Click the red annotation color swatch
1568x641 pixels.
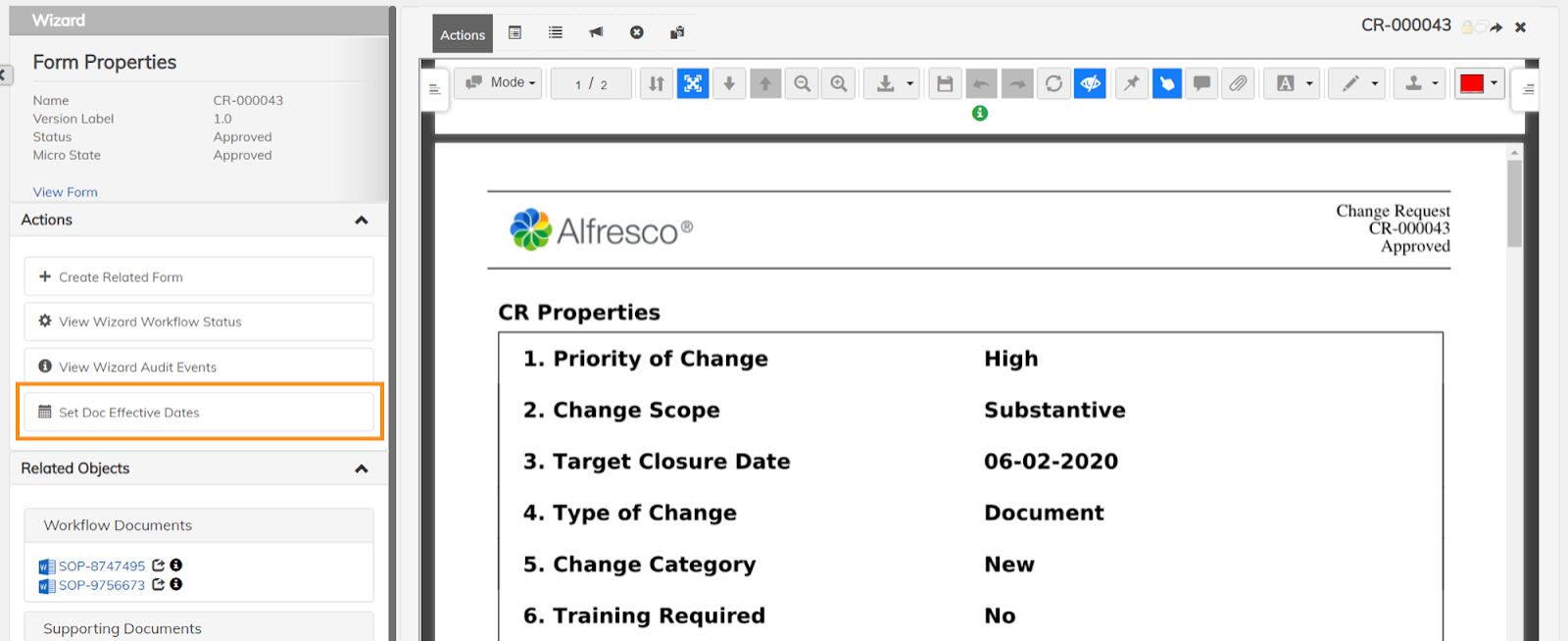pyautogui.click(x=1471, y=84)
